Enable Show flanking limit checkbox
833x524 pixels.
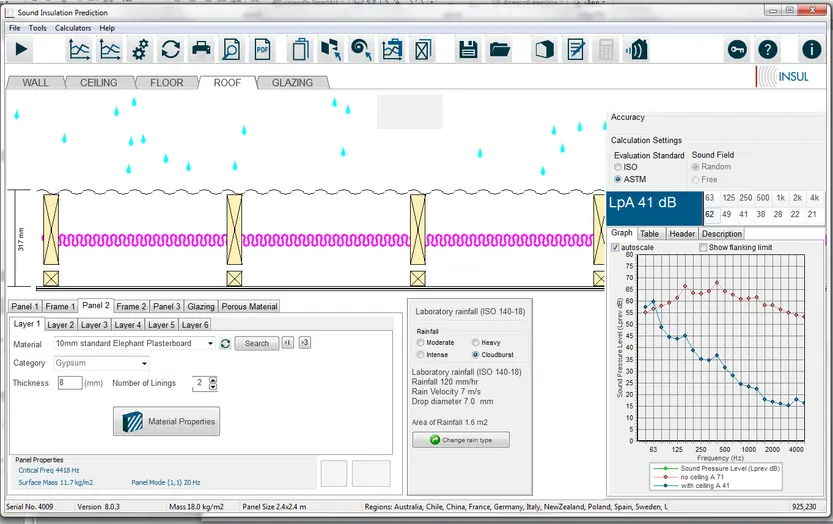[x=703, y=247]
